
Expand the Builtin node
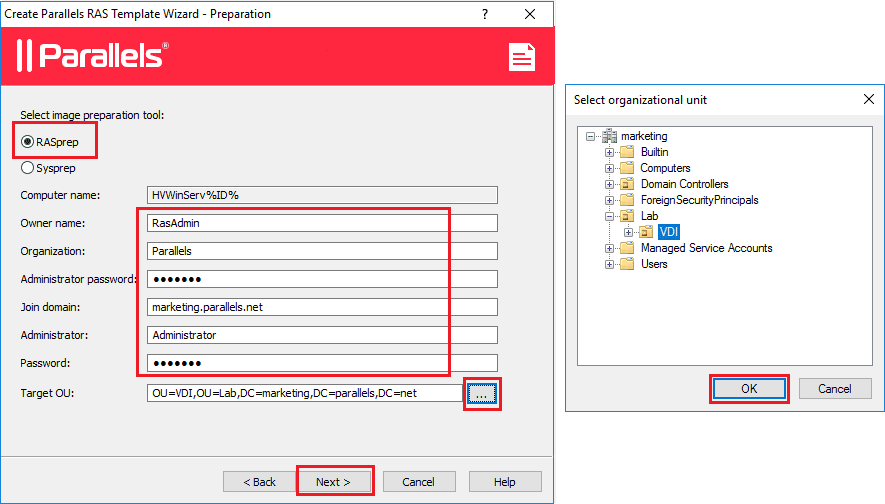tap(609, 152)
